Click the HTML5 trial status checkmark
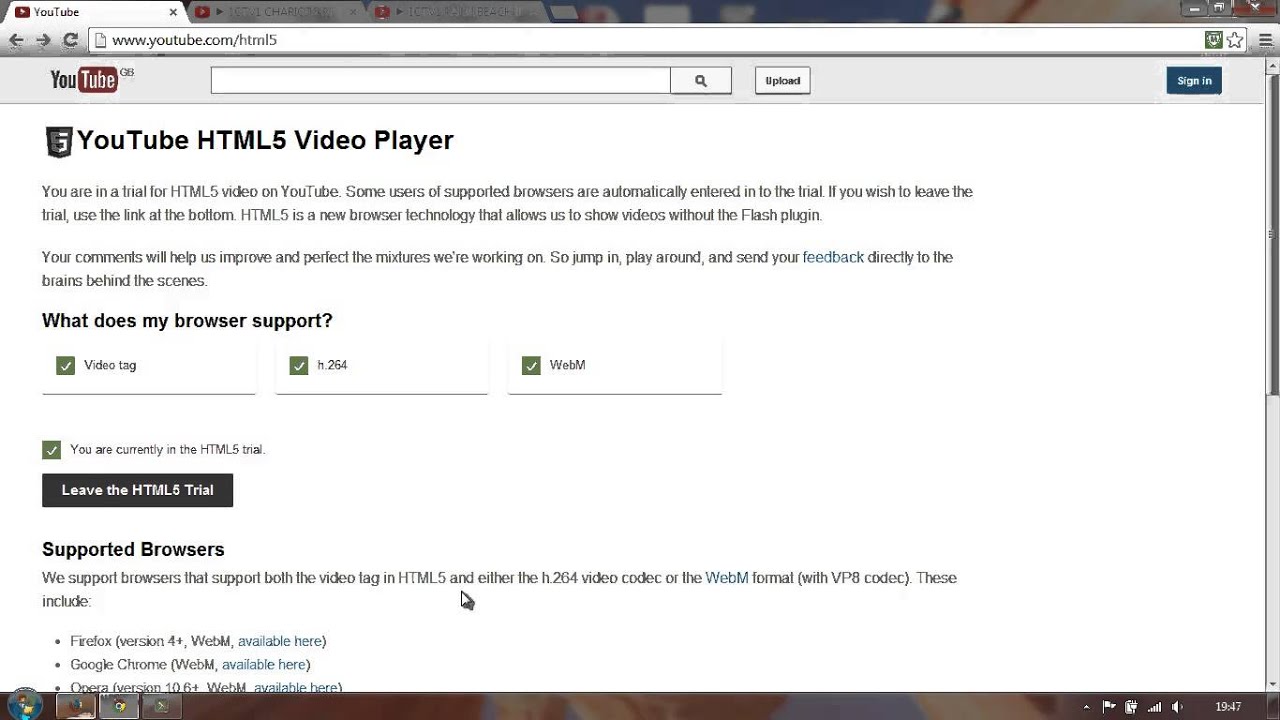 51,450
